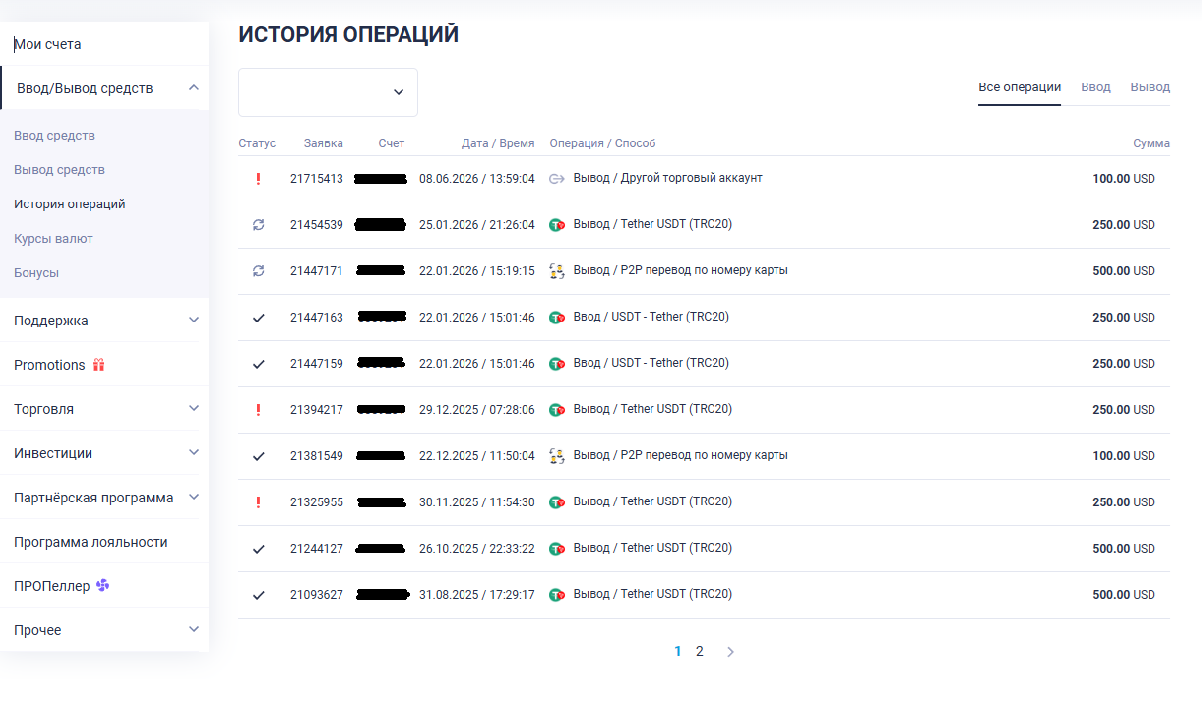Click order number 21325955
This screenshot has height=708, width=1202.
coord(316,502)
